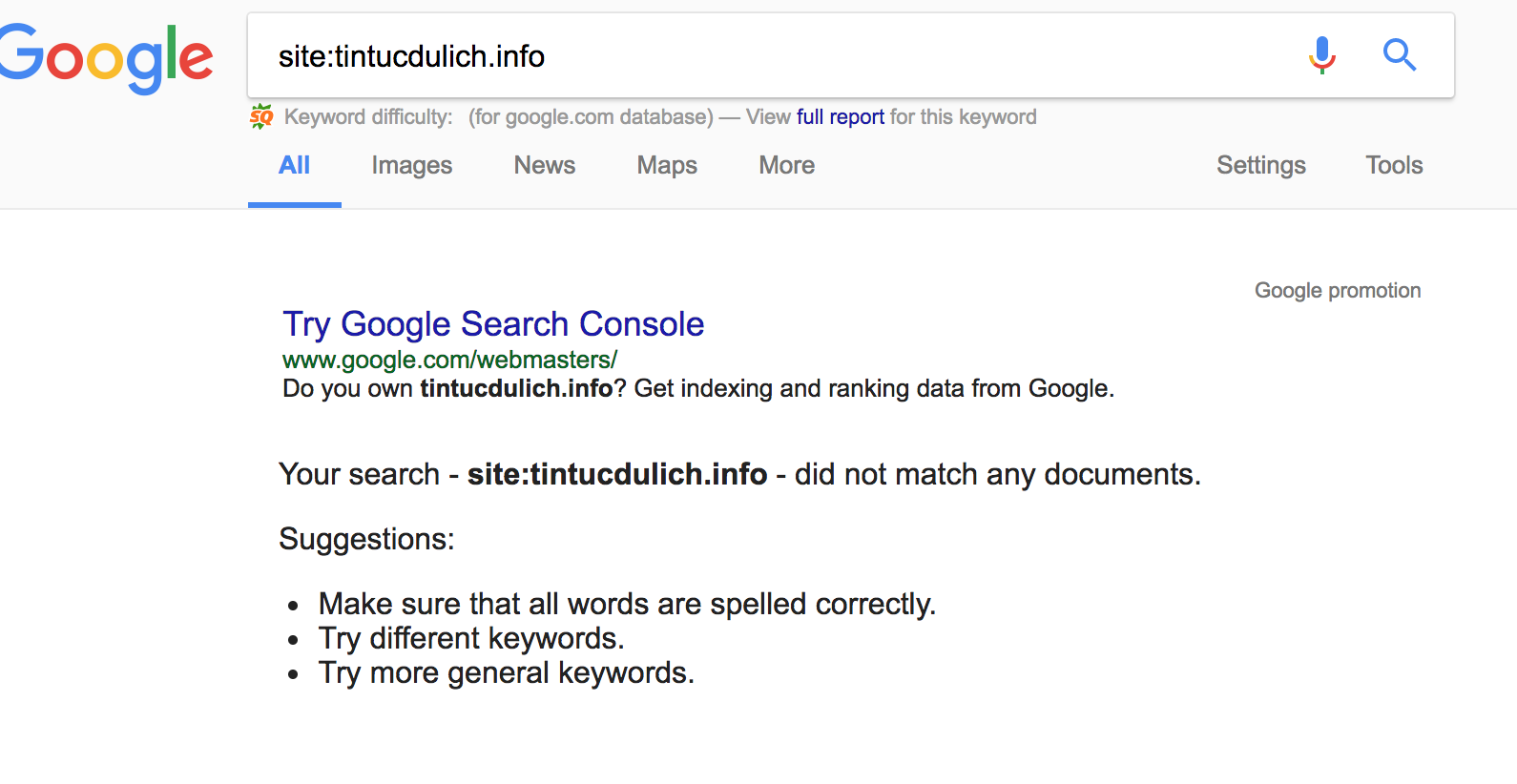This screenshot has width=1517, height=784.
Task: Start voice search with microphone icon
Action: click(x=1321, y=55)
